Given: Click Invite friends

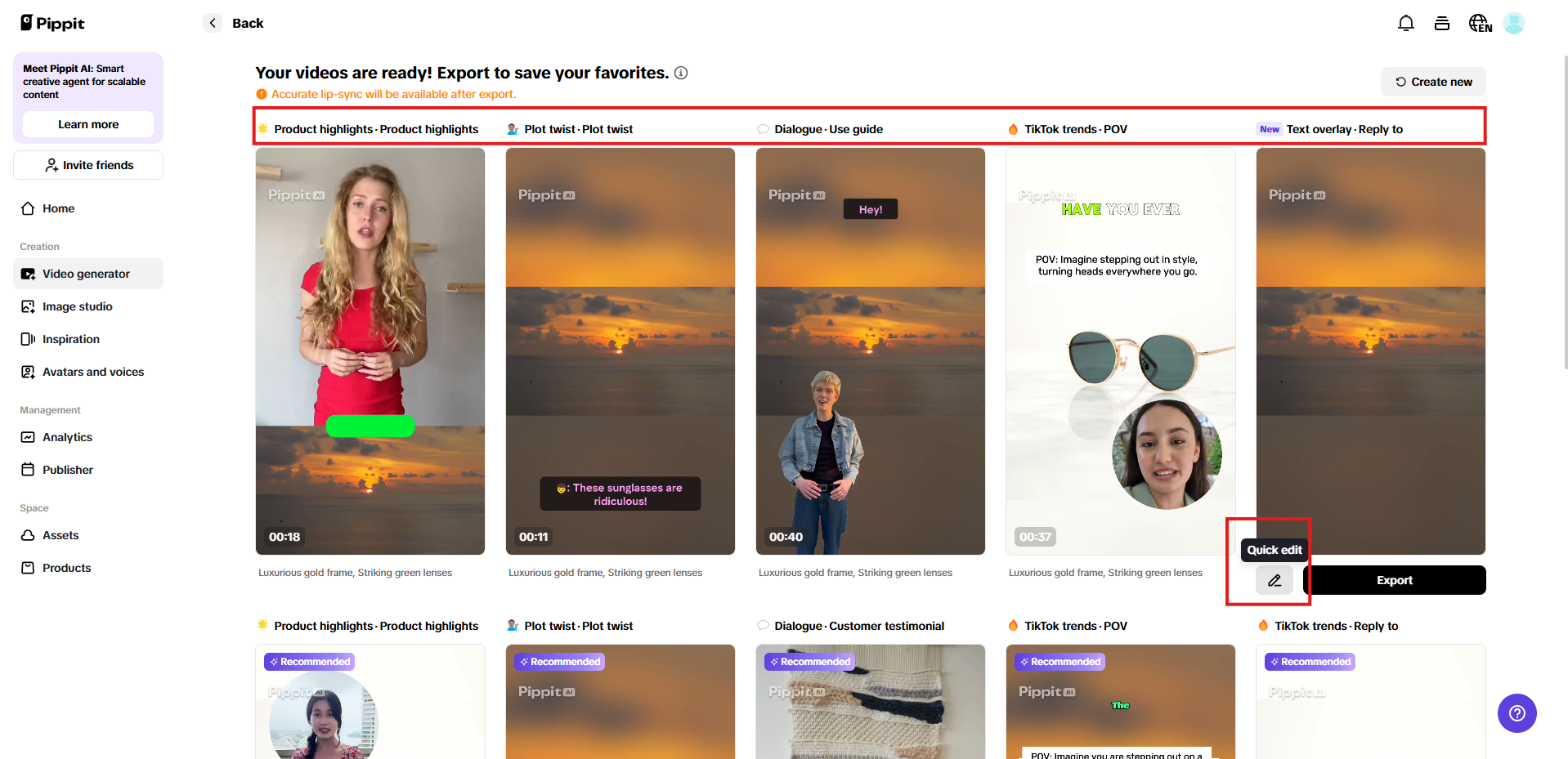Looking at the screenshot, I should tap(88, 165).
